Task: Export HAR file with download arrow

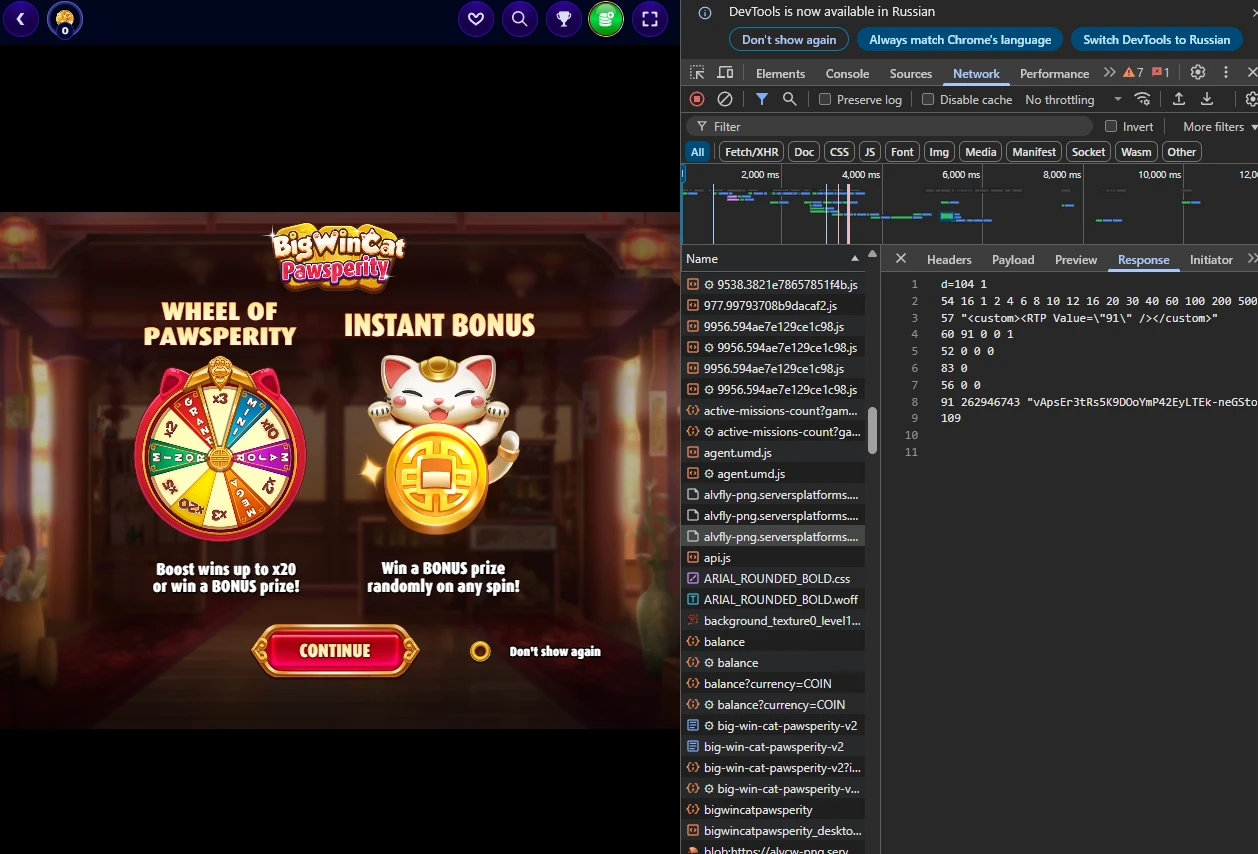Action: 1207,99
